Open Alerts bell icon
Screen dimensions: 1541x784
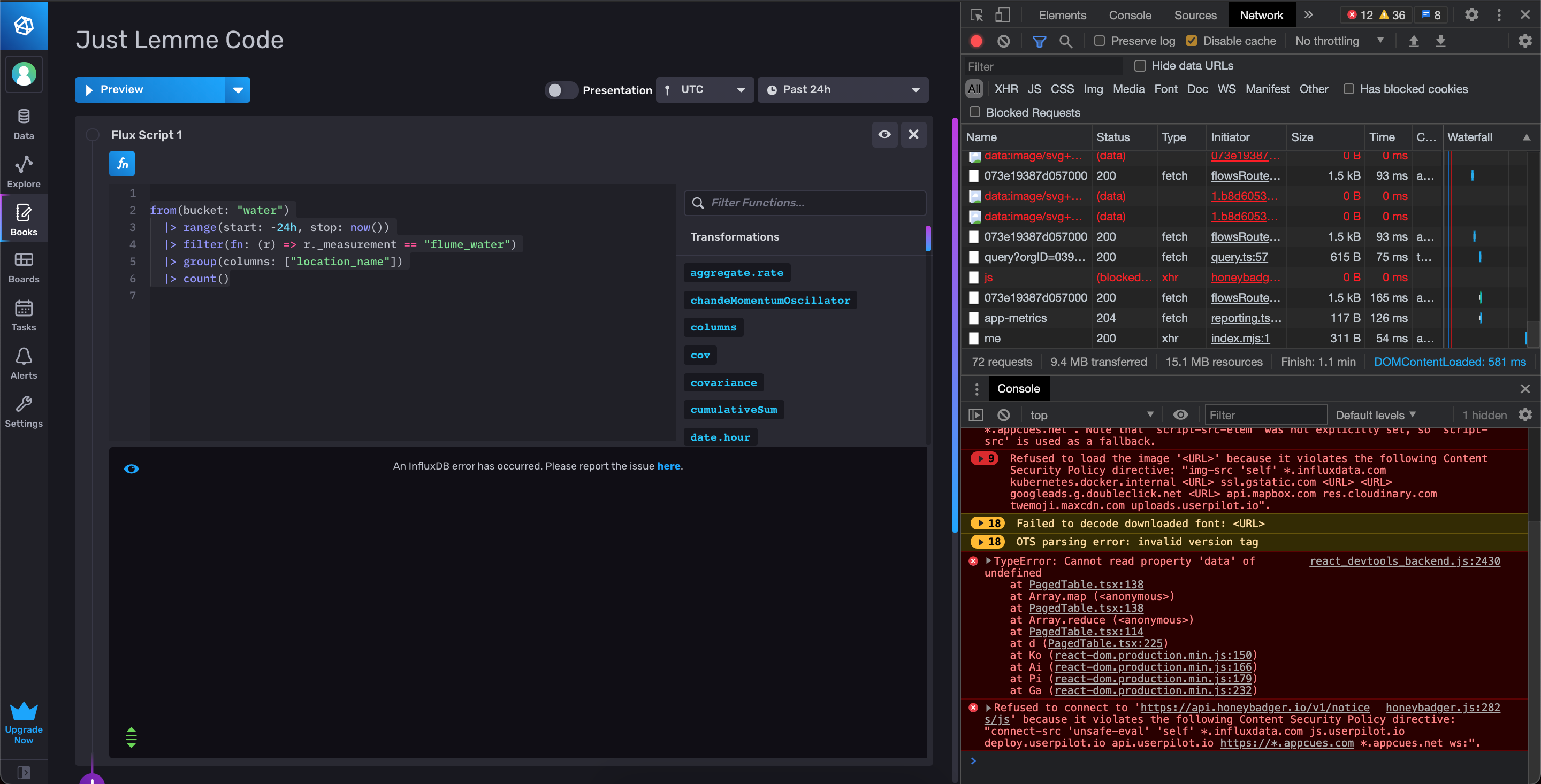pos(24,363)
